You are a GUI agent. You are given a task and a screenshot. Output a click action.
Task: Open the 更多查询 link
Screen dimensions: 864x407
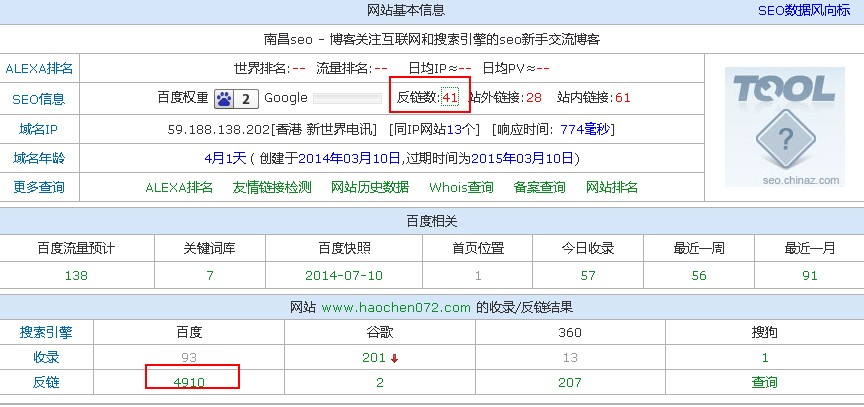(x=39, y=187)
